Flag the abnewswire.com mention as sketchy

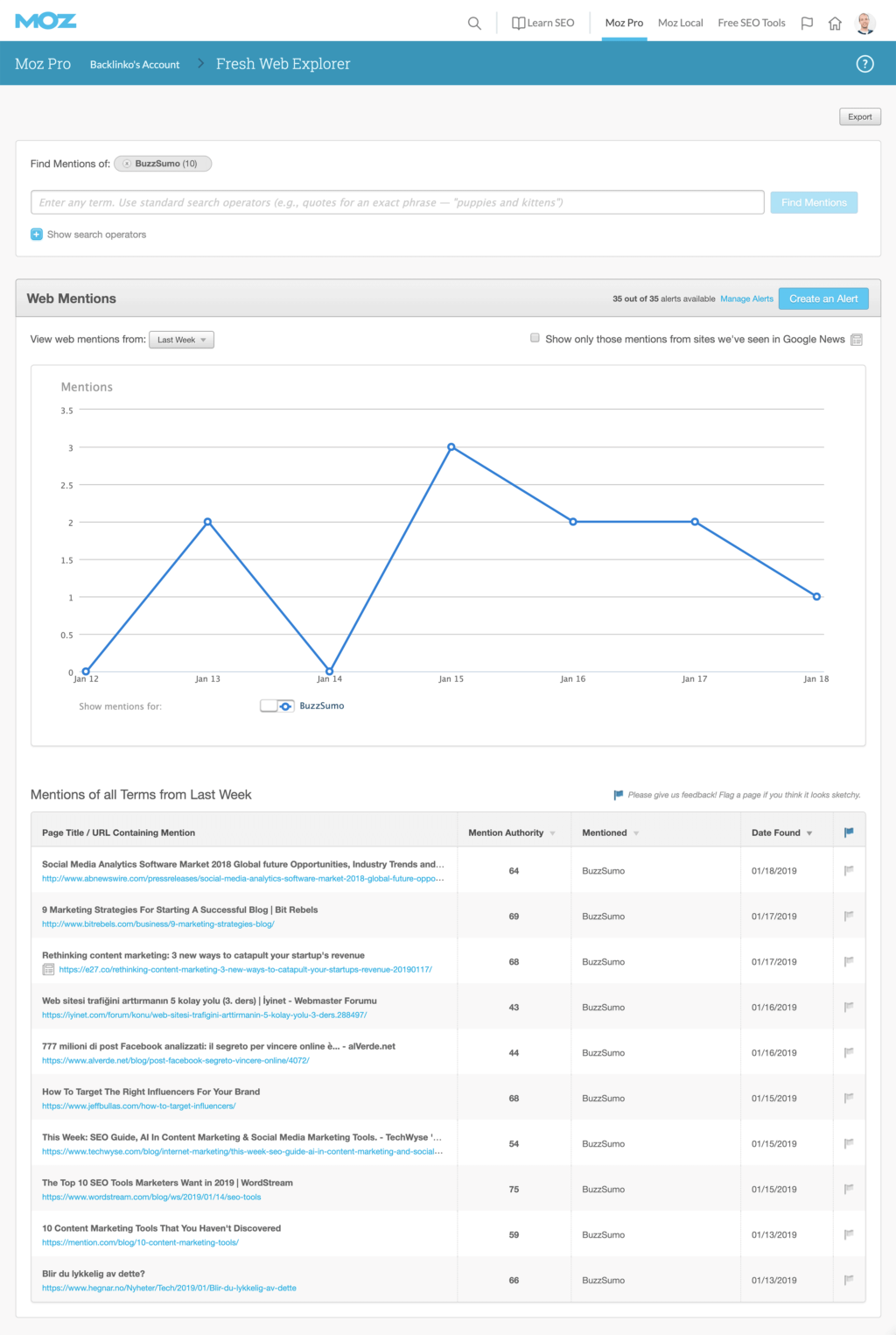[847, 870]
